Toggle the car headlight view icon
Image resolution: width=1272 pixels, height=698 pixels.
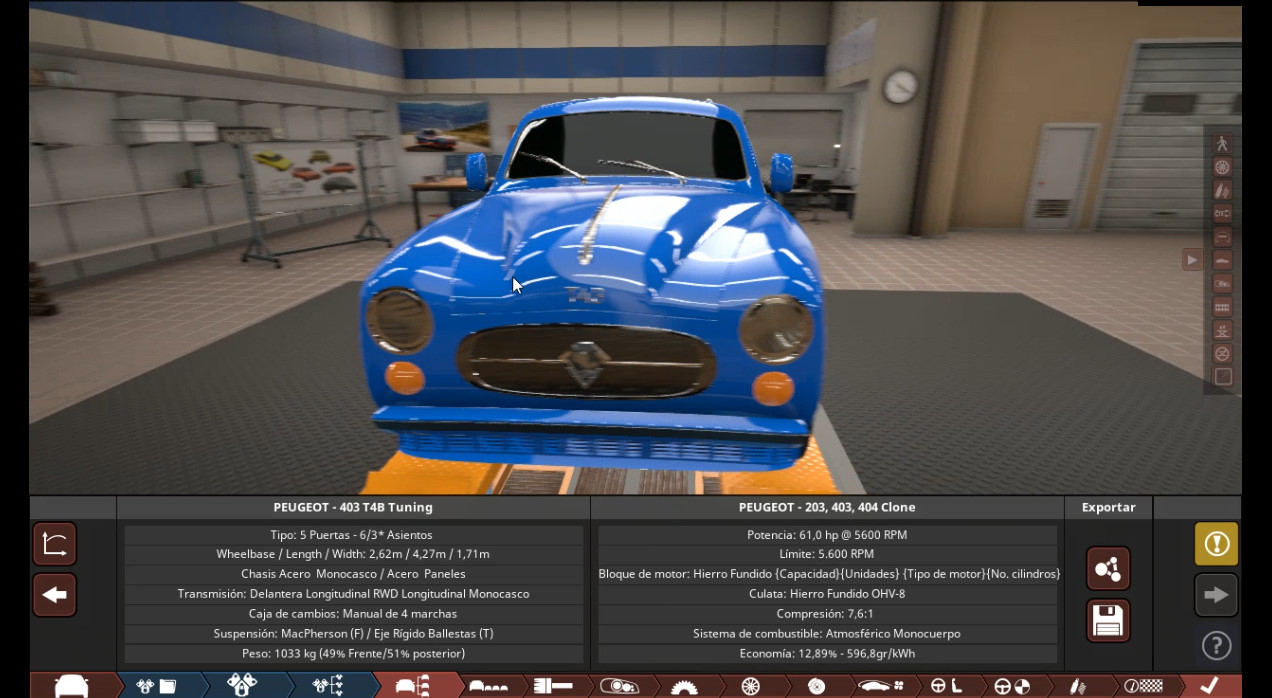tap(1222, 284)
